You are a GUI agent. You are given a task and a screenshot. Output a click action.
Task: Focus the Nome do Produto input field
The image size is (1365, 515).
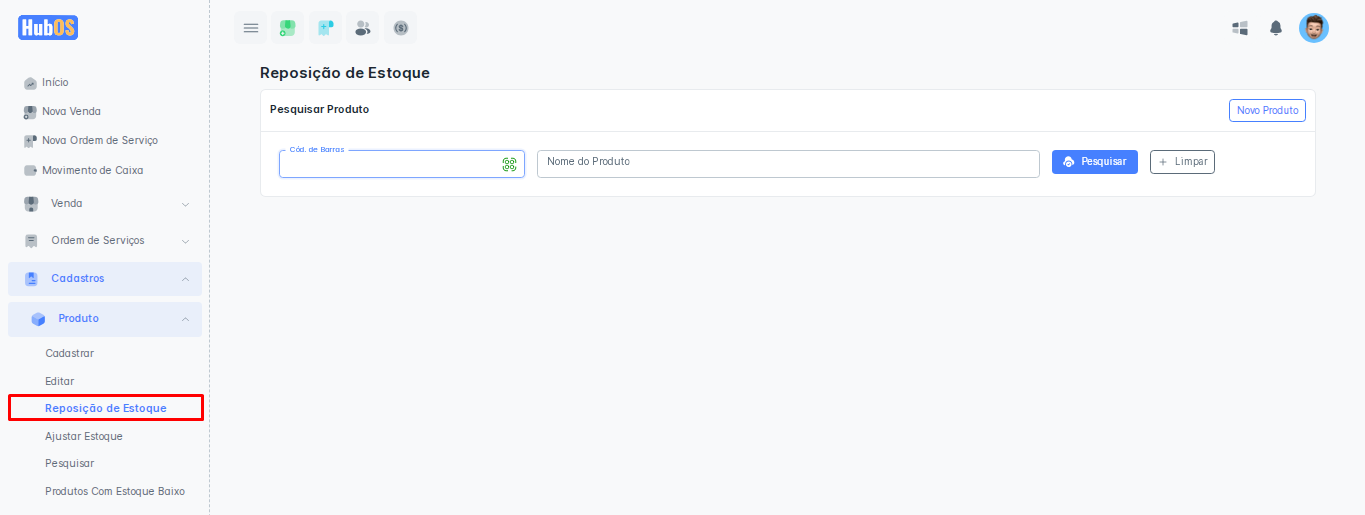tap(788, 164)
